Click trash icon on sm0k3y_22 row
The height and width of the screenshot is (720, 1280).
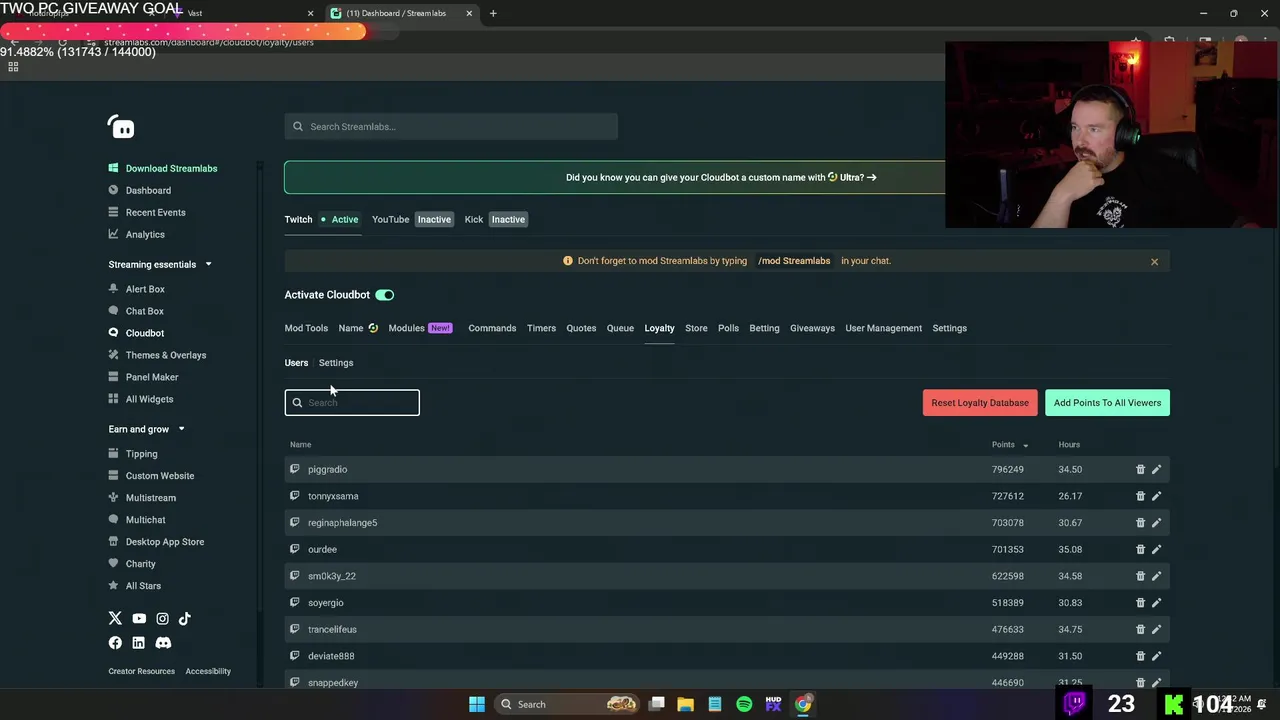[x=1140, y=576]
